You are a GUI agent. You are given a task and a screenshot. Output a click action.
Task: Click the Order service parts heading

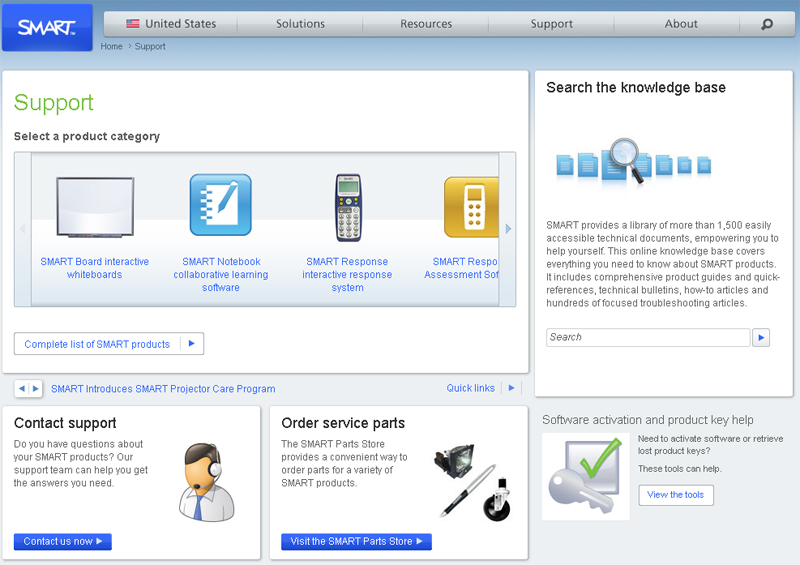tap(343, 423)
